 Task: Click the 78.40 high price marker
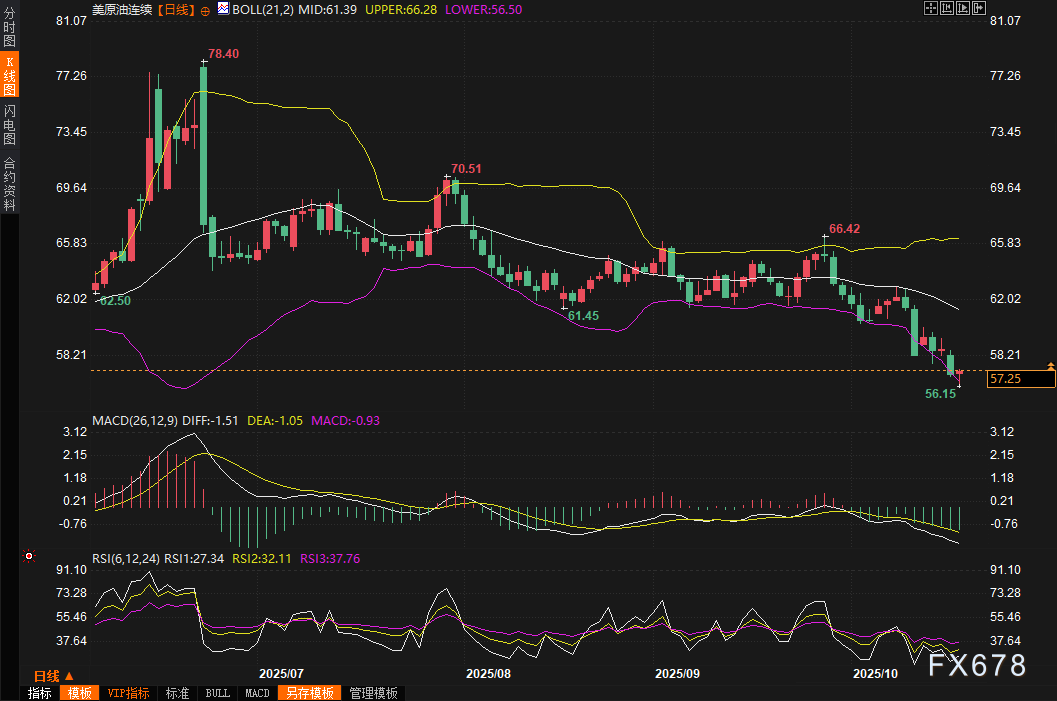point(223,54)
